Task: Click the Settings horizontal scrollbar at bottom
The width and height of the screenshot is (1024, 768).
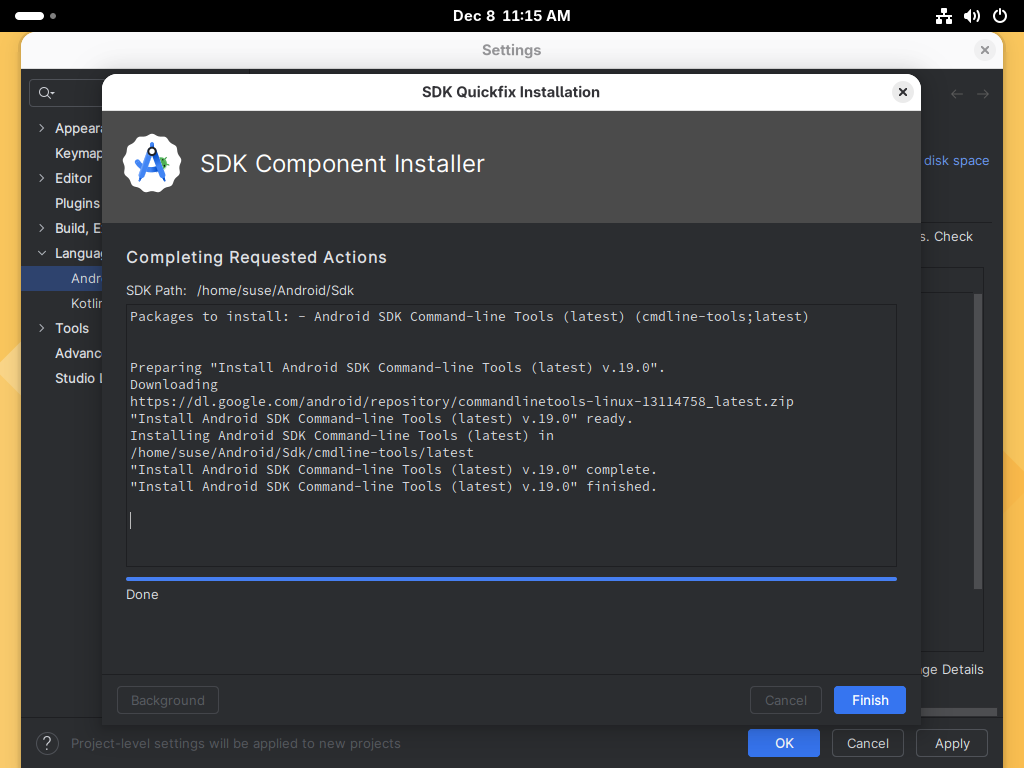Action: click(x=959, y=712)
